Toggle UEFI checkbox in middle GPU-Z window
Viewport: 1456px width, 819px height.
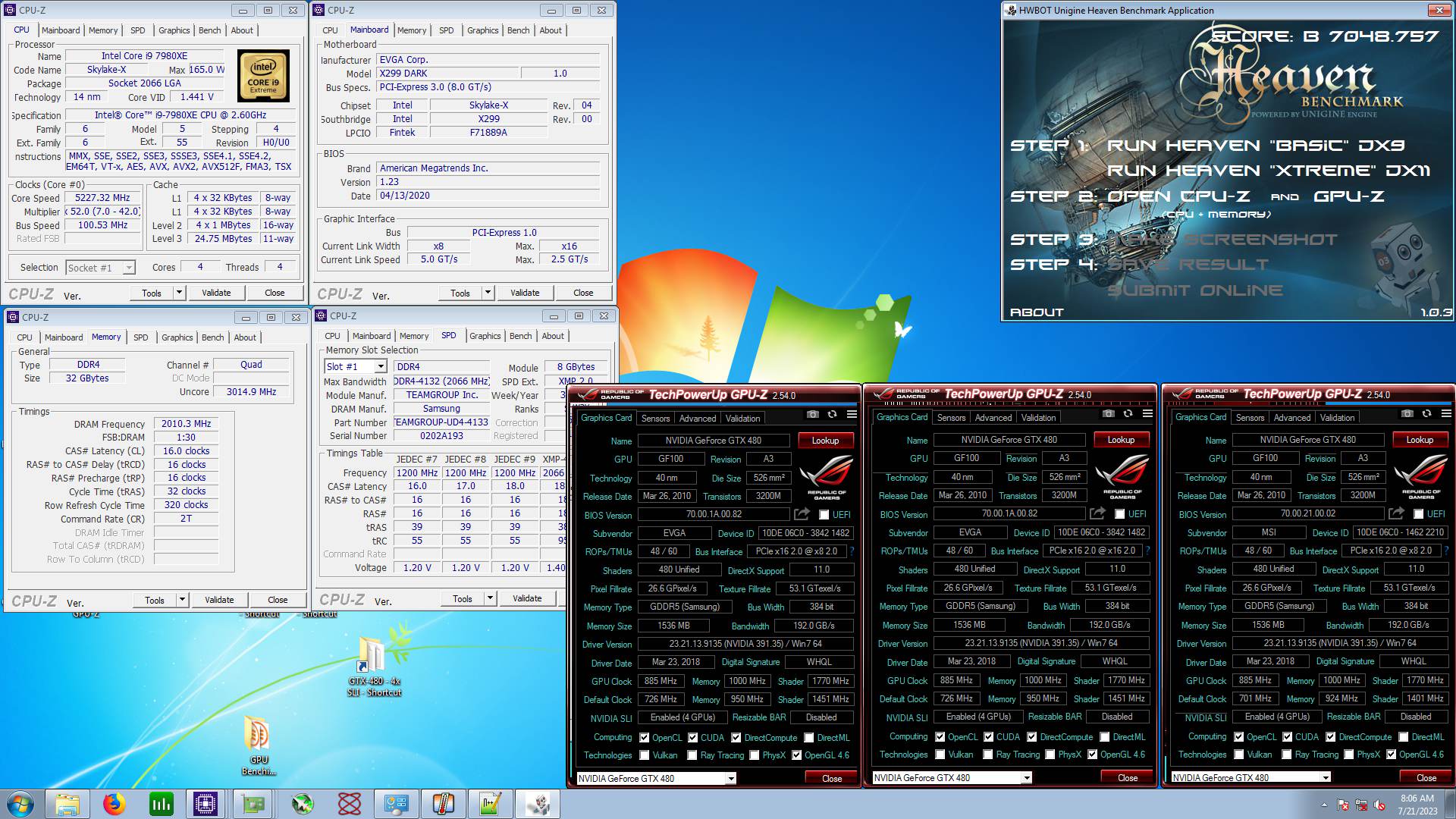pos(1120,514)
